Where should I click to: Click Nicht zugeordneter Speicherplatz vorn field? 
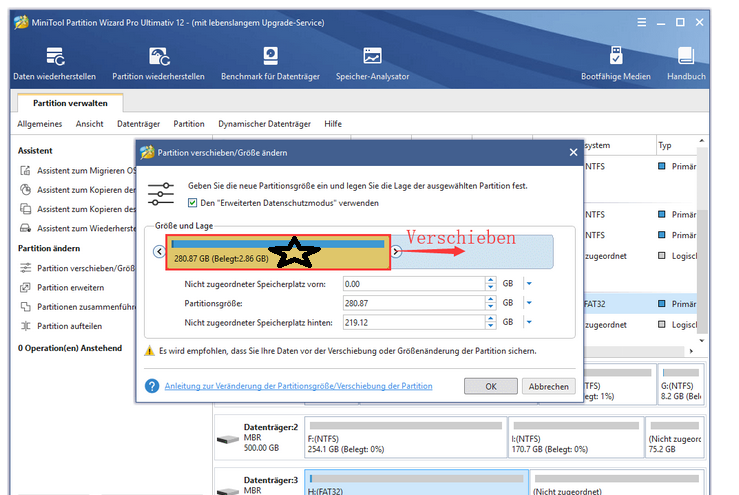point(414,284)
